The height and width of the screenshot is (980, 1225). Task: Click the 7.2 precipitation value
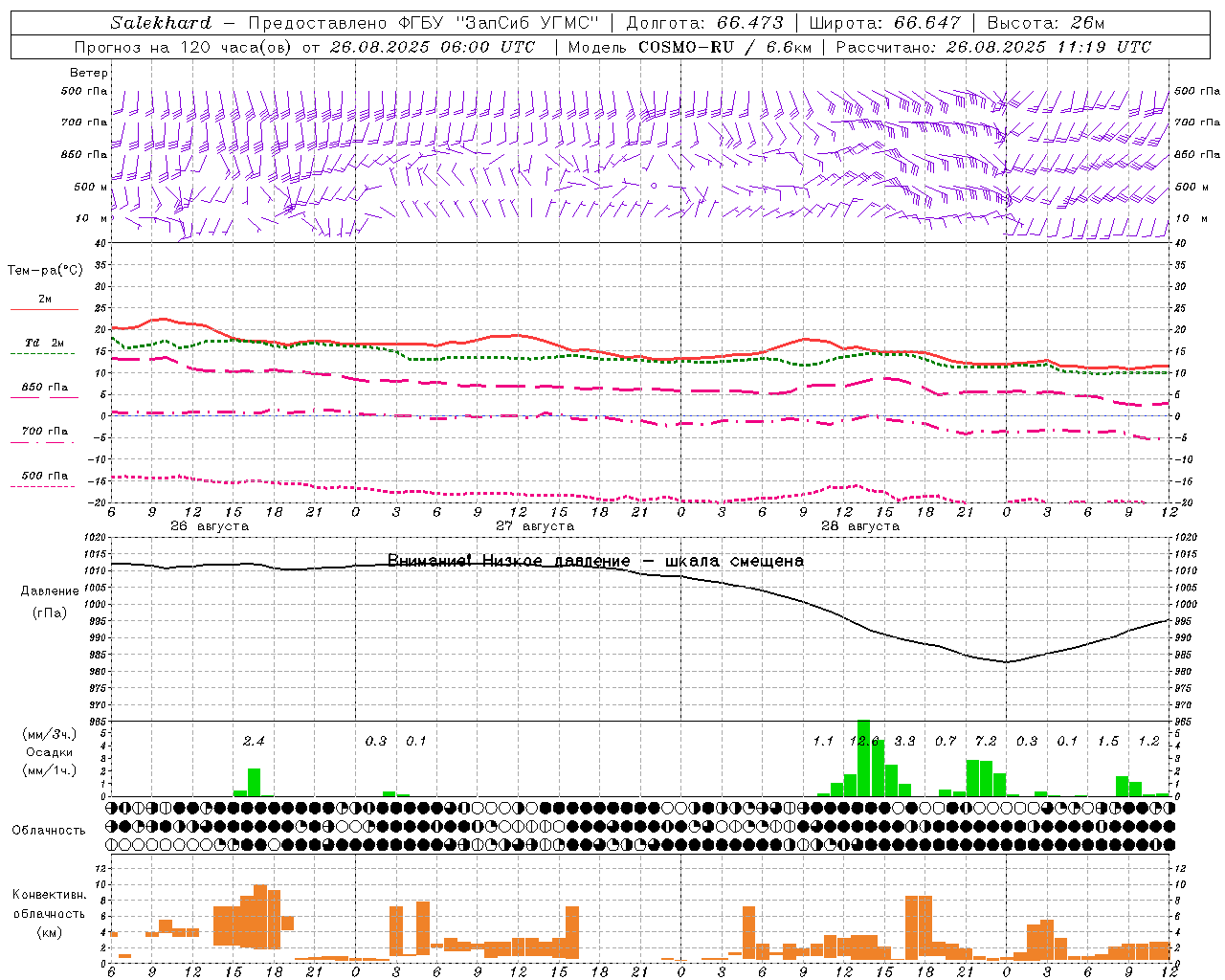tap(986, 742)
